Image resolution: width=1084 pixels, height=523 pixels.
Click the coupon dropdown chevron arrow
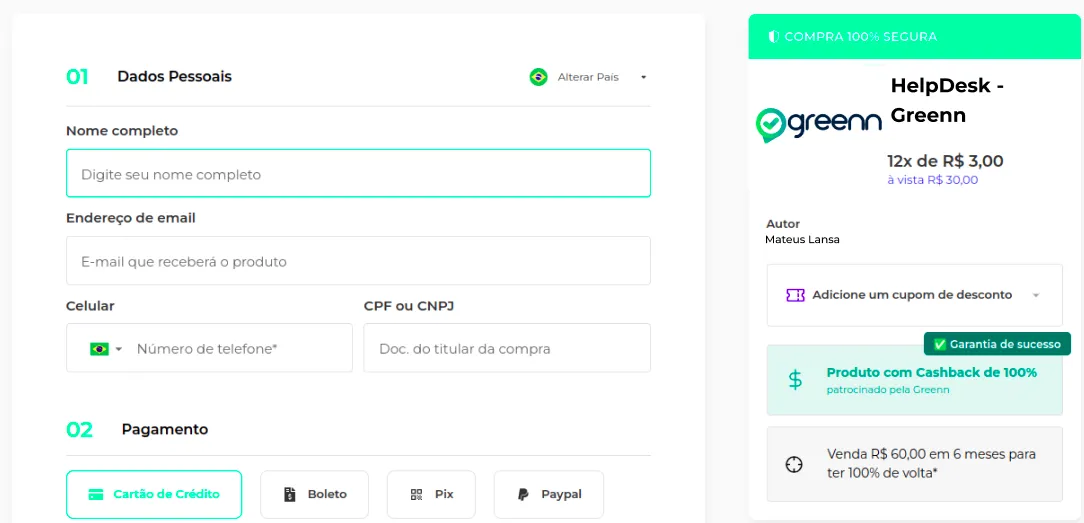pyautogui.click(x=1036, y=296)
